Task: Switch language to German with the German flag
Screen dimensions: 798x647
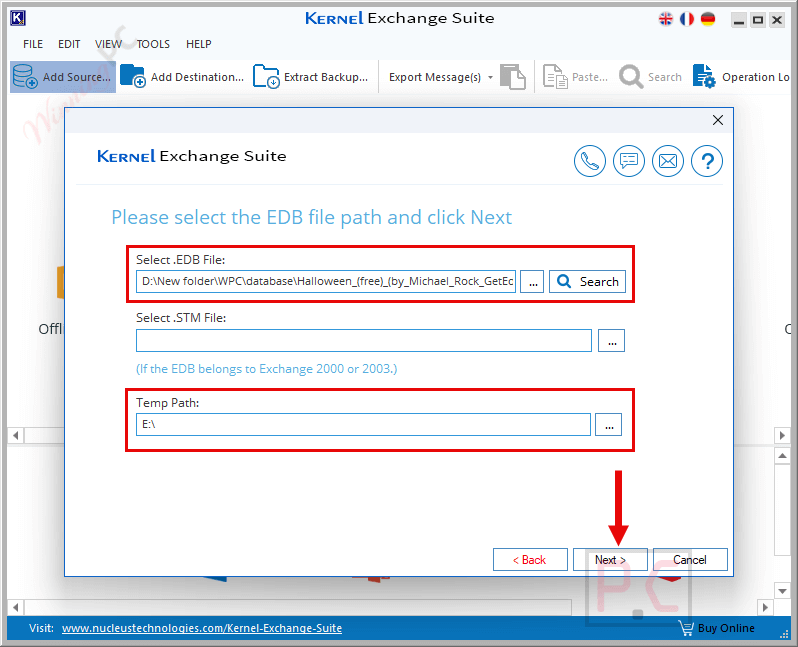Action: tap(708, 19)
